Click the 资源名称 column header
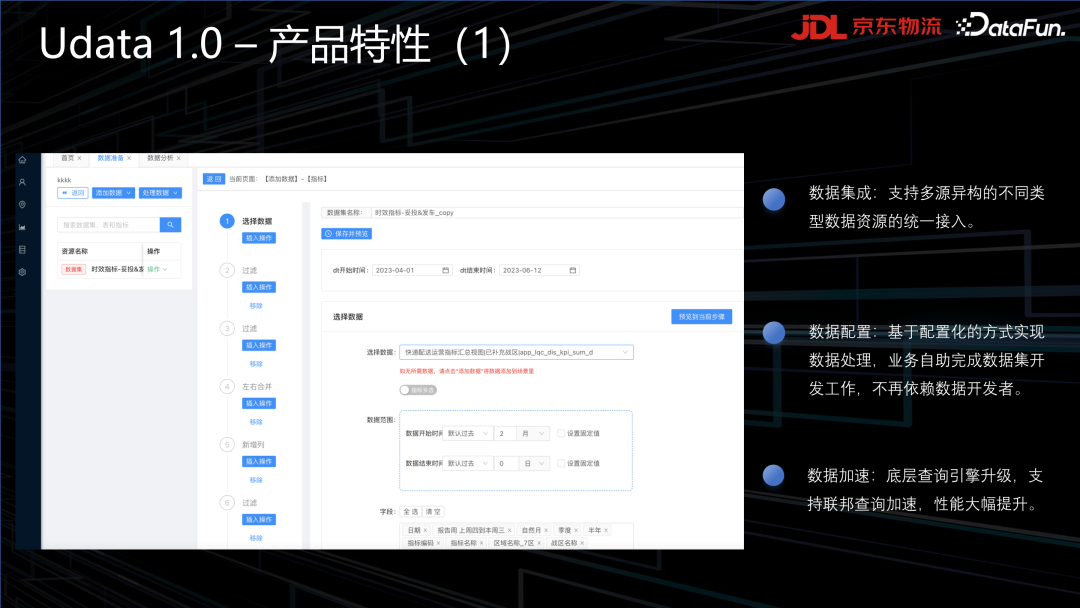 tap(74, 251)
